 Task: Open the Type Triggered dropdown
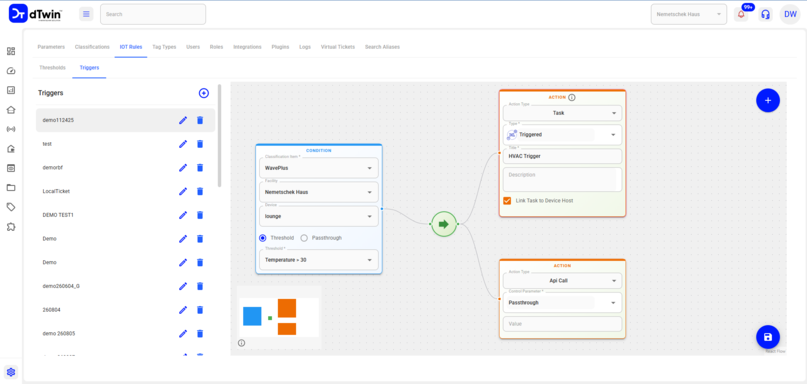pyautogui.click(x=562, y=135)
